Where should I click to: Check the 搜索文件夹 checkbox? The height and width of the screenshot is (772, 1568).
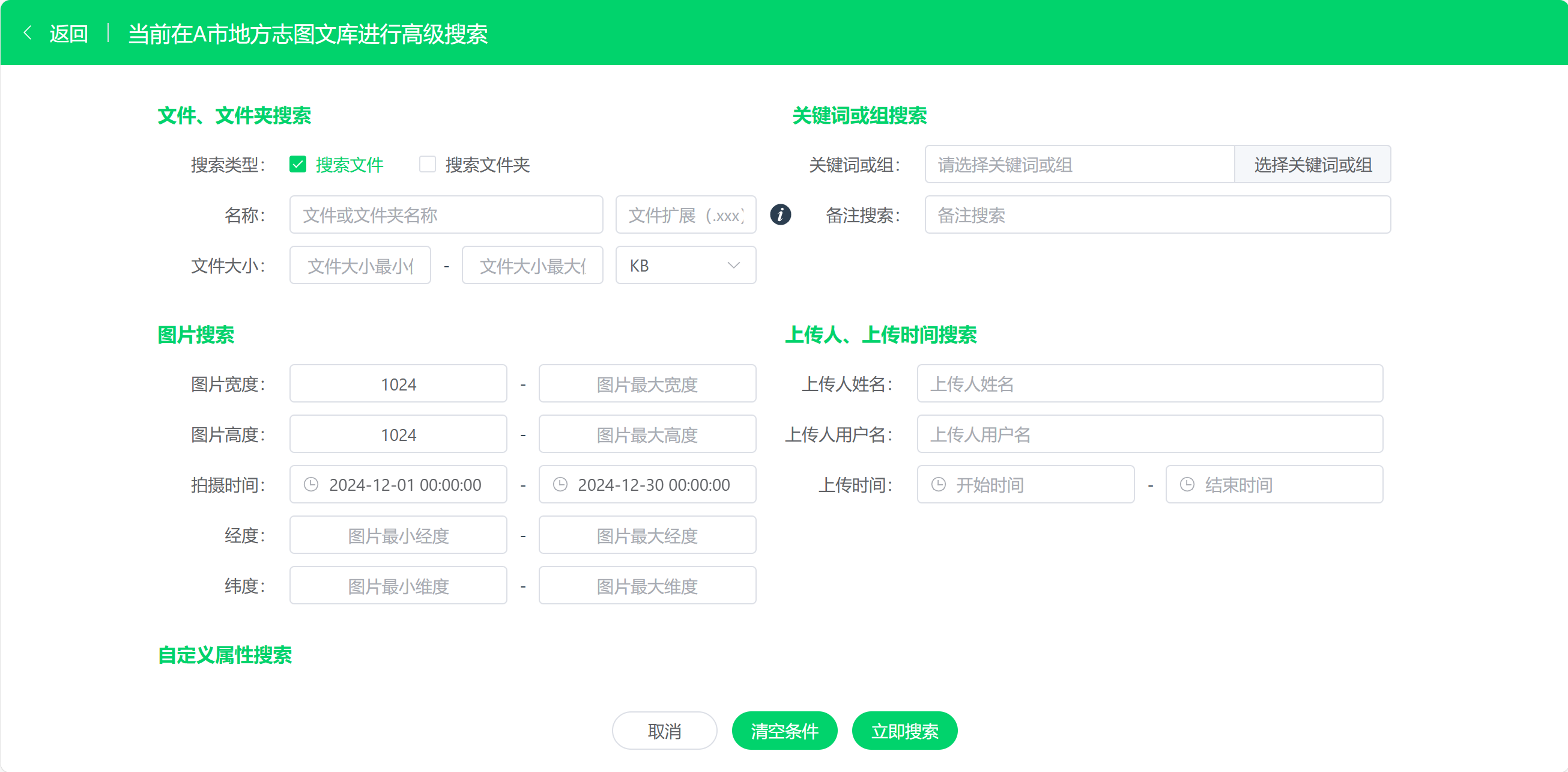[428, 165]
